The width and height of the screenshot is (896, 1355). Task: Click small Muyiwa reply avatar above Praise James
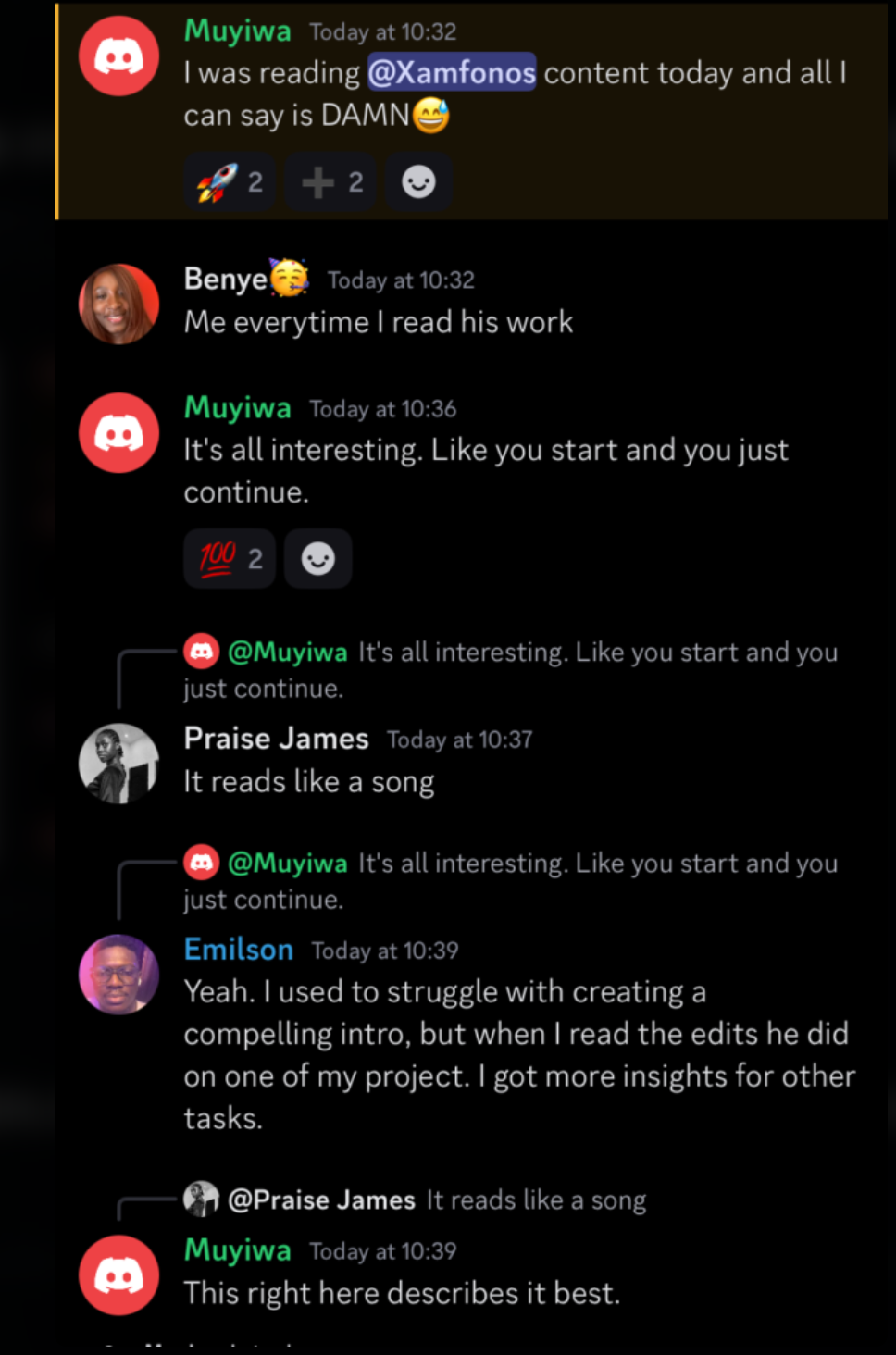[x=202, y=652]
